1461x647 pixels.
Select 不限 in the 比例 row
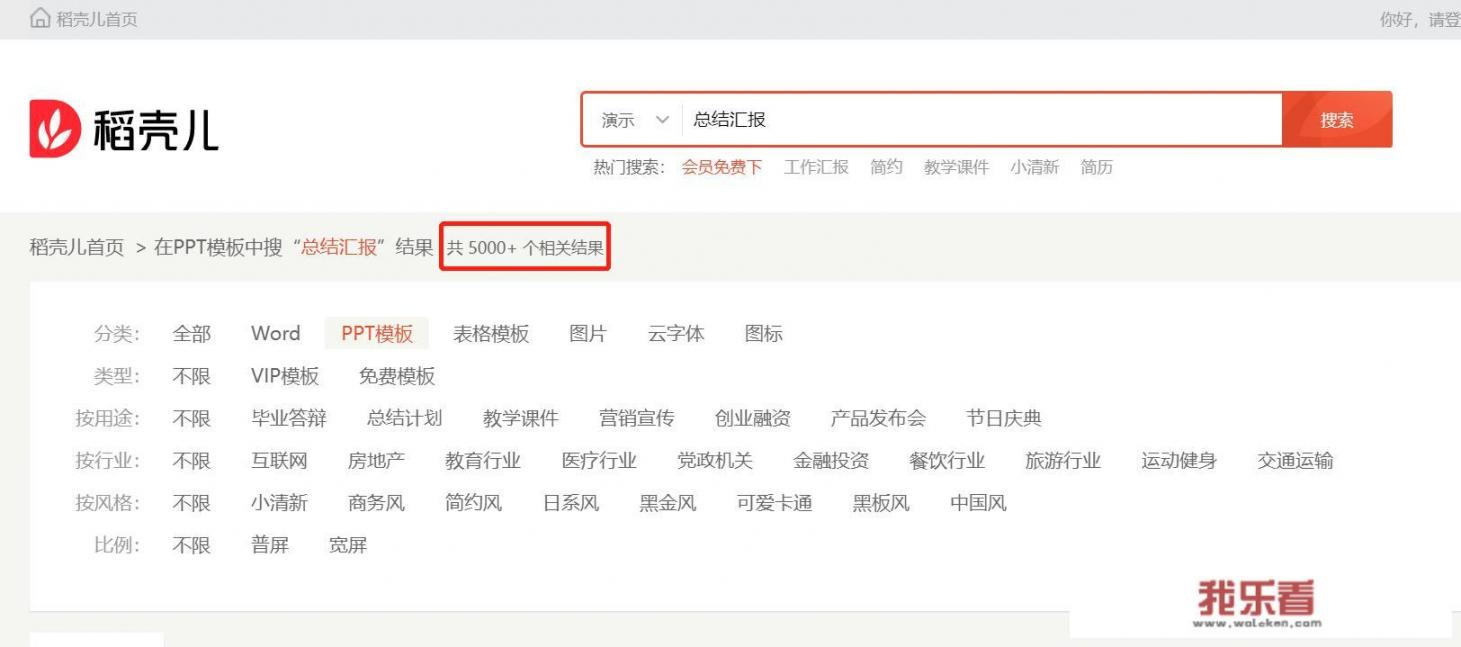[192, 545]
